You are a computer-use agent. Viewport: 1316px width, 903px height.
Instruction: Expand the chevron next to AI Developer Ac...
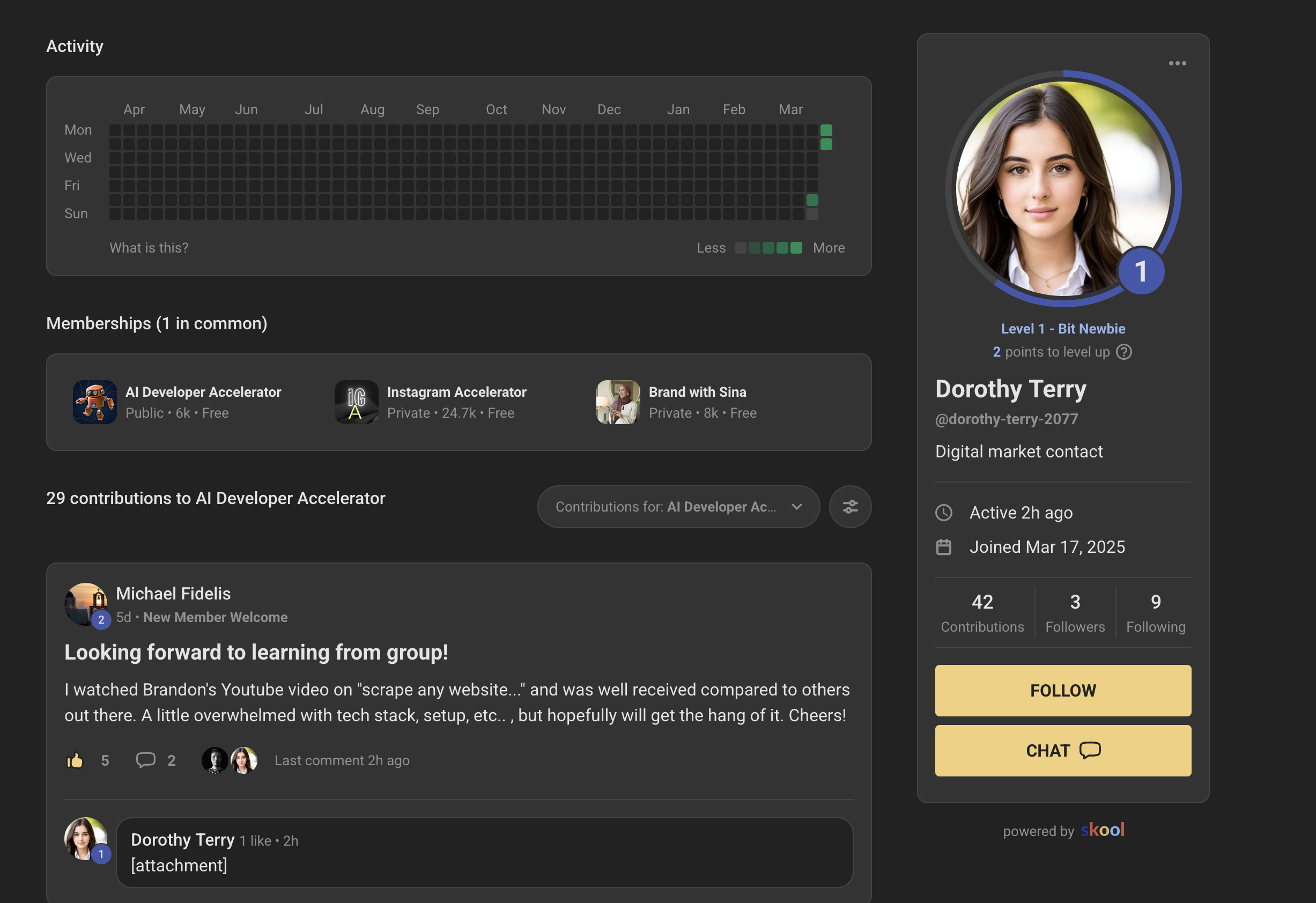[798, 507]
